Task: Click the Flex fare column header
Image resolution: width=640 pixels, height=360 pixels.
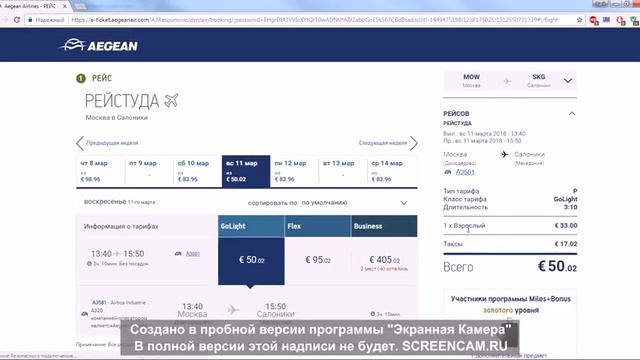Action: [x=318, y=226]
